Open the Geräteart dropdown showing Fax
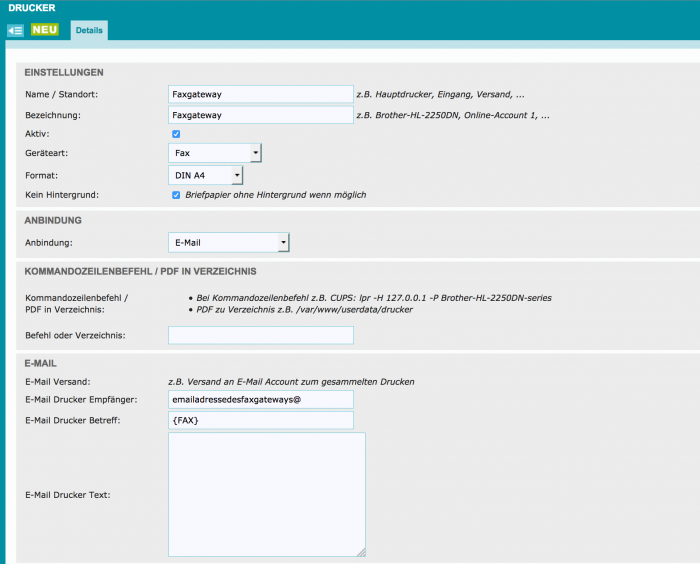 click(x=215, y=153)
